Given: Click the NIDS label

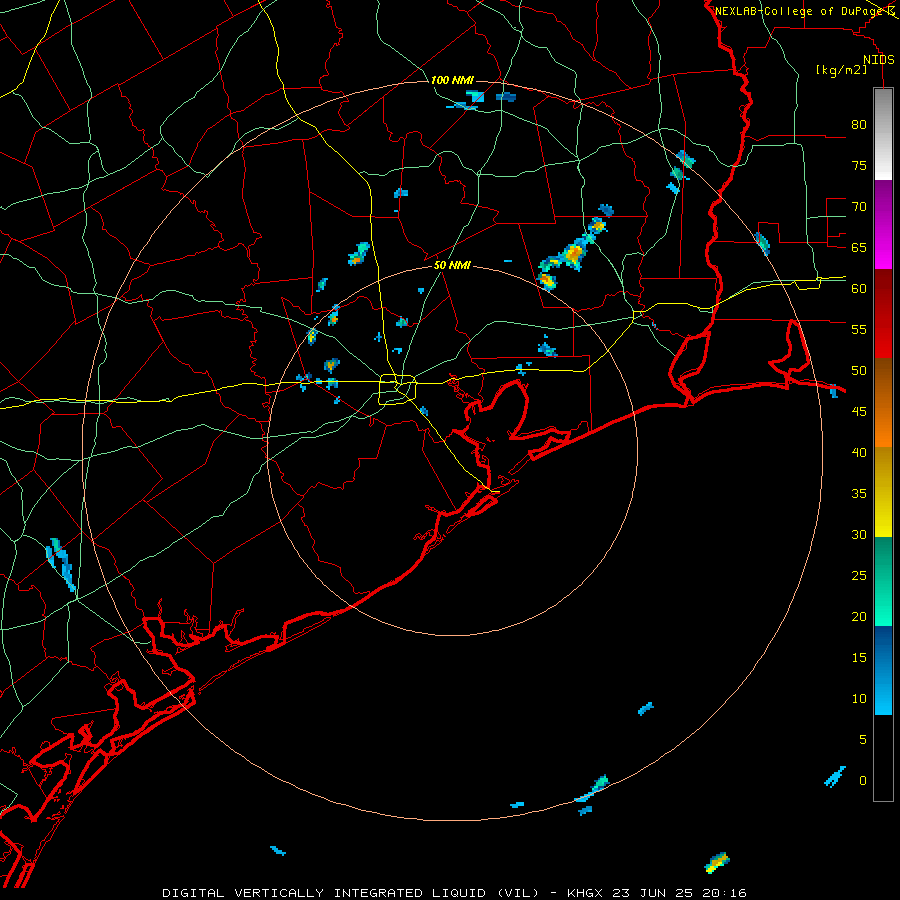Looking at the screenshot, I should click(879, 60).
